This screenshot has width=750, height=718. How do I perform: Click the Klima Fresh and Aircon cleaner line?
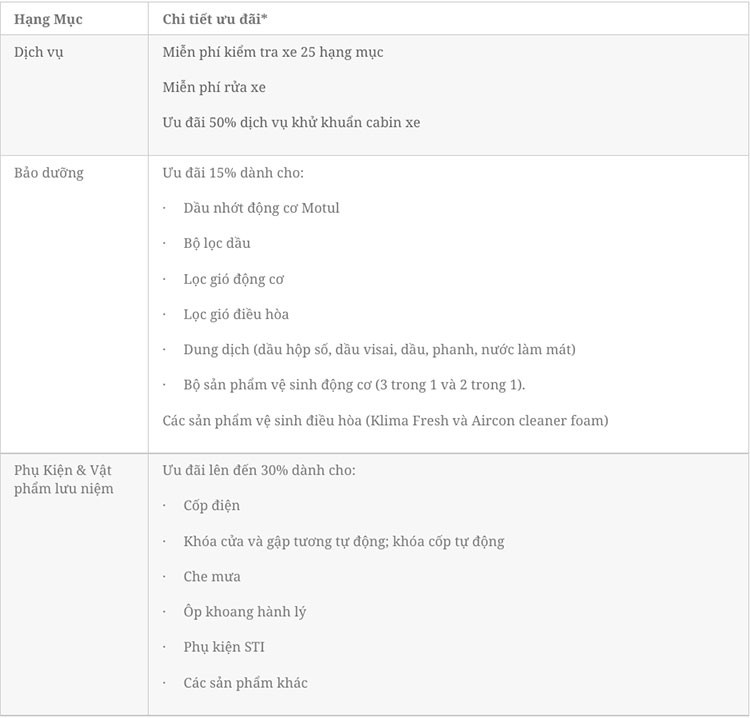(x=385, y=420)
